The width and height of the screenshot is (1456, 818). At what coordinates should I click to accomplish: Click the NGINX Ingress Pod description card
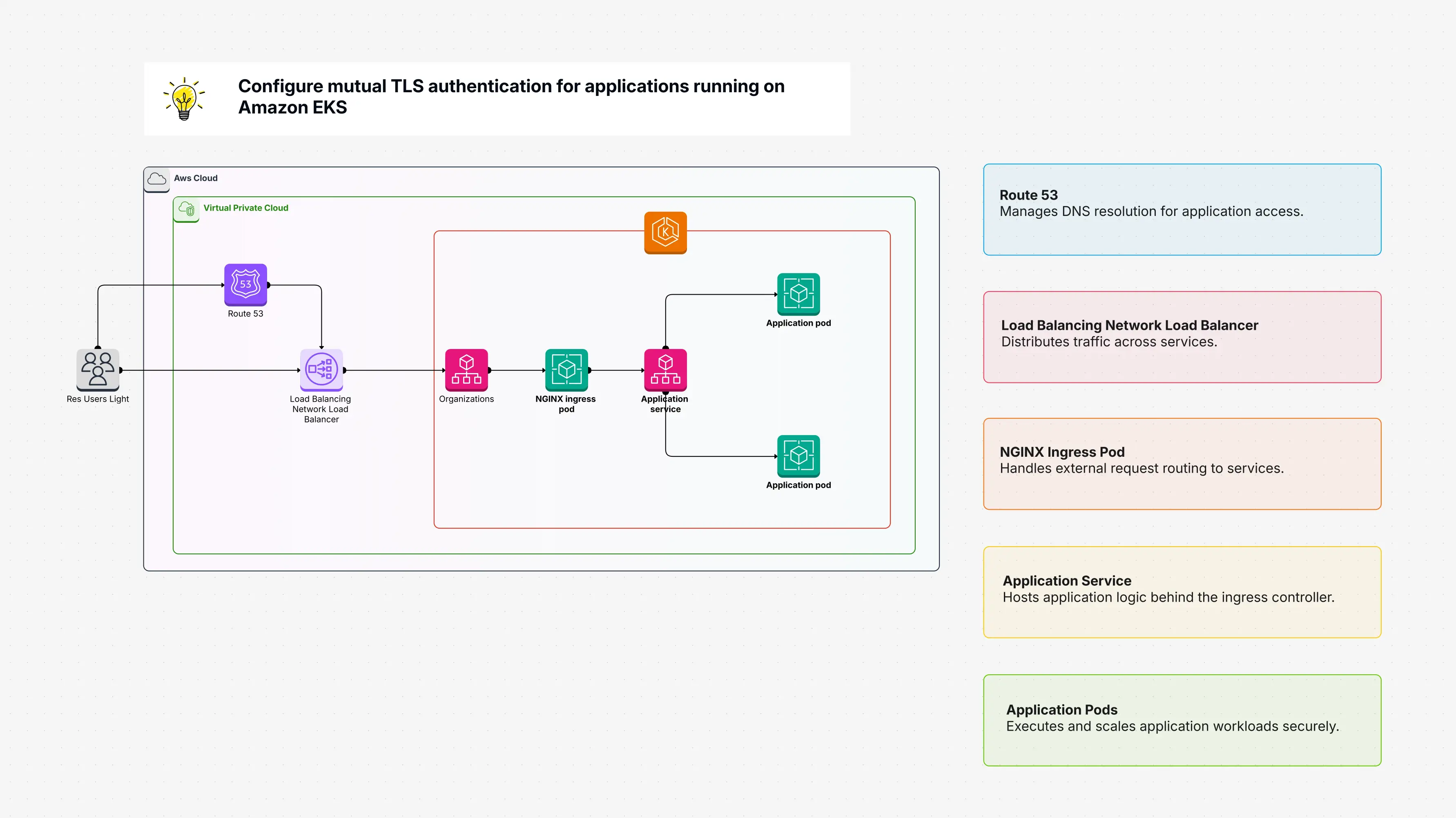coord(1182,464)
